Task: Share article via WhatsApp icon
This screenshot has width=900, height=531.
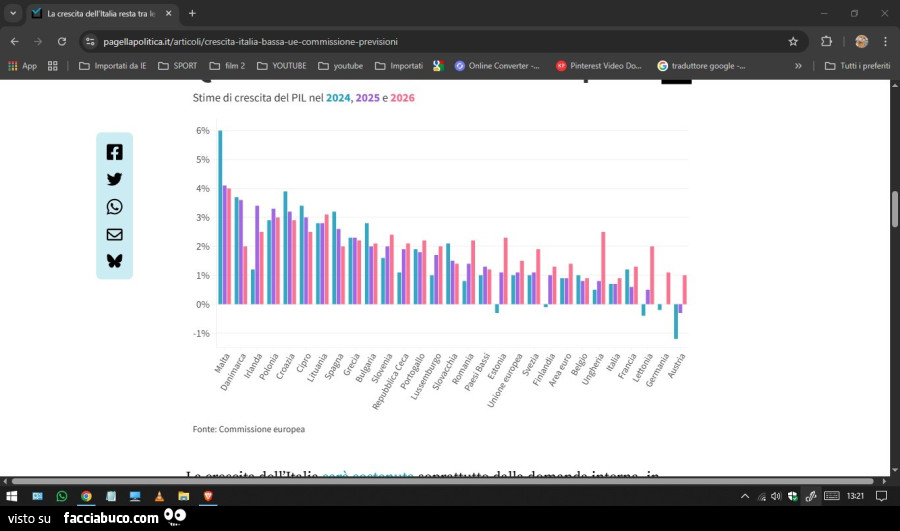Action: pos(114,207)
